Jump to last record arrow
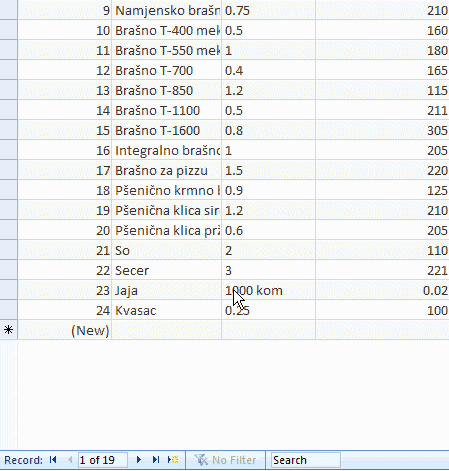Image resolution: width=449 pixels, height=471 pixels. [156, 460]
